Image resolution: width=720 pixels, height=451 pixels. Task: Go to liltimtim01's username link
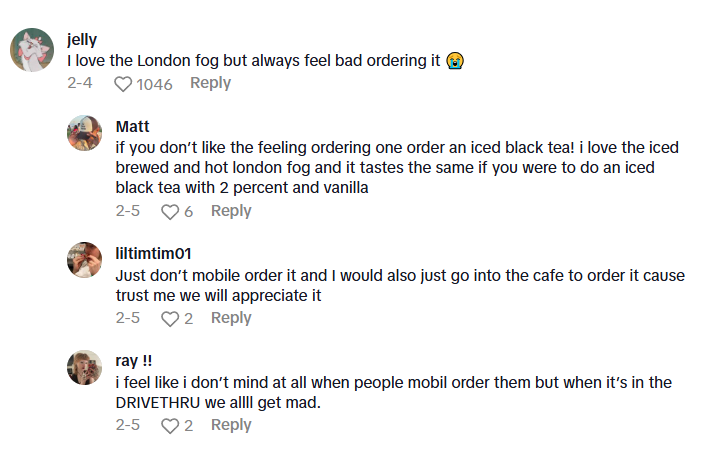(x=155, y=252)
